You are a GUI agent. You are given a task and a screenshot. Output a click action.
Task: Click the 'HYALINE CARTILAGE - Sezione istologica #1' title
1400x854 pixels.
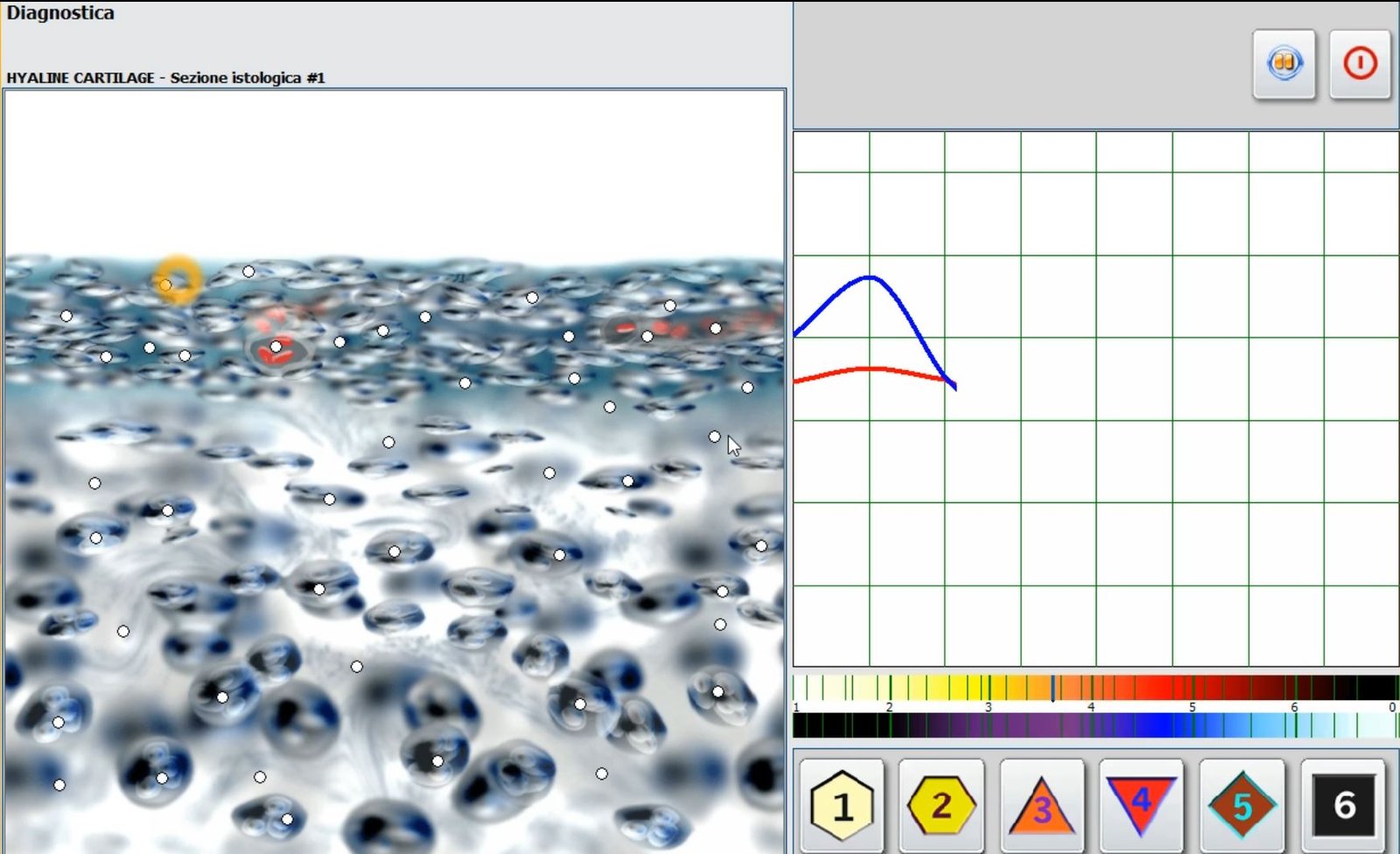(165, 78)
